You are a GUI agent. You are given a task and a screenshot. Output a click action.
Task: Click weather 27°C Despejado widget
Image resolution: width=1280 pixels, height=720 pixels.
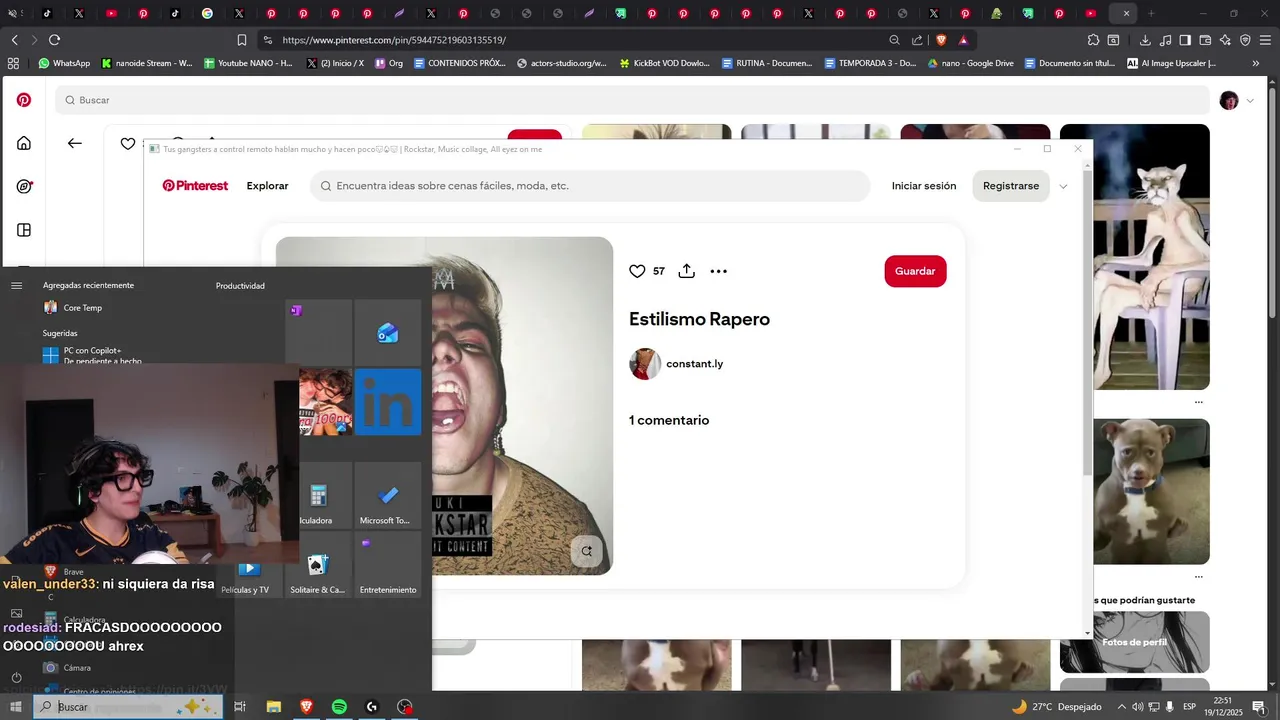(1056, 707)
